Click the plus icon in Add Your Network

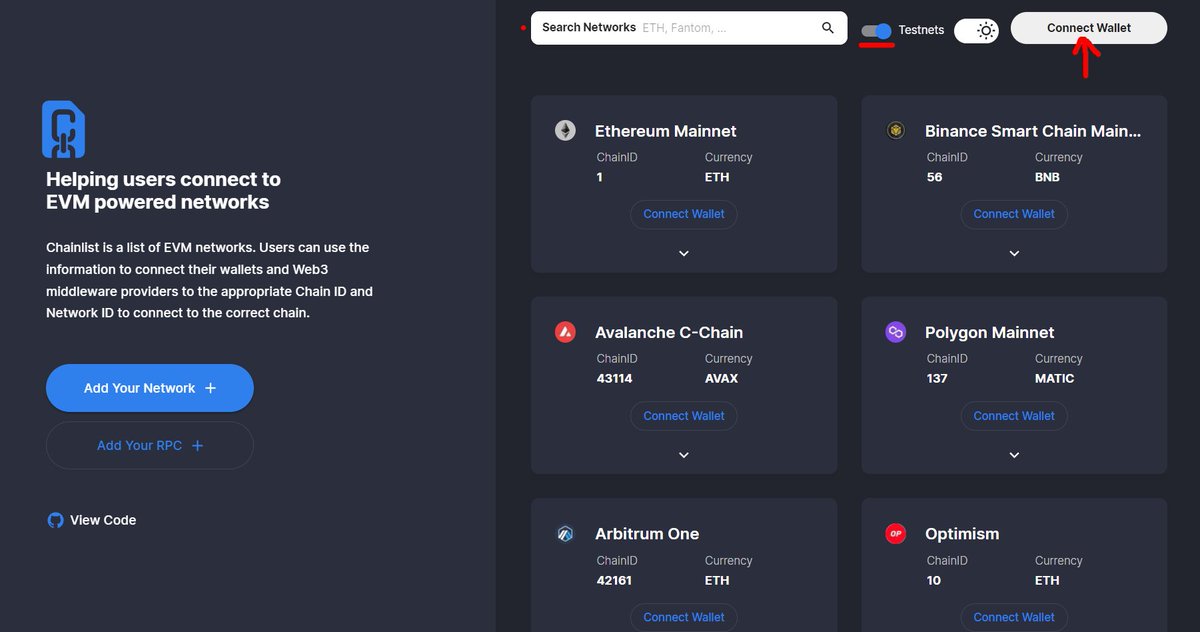click(210, 388)
